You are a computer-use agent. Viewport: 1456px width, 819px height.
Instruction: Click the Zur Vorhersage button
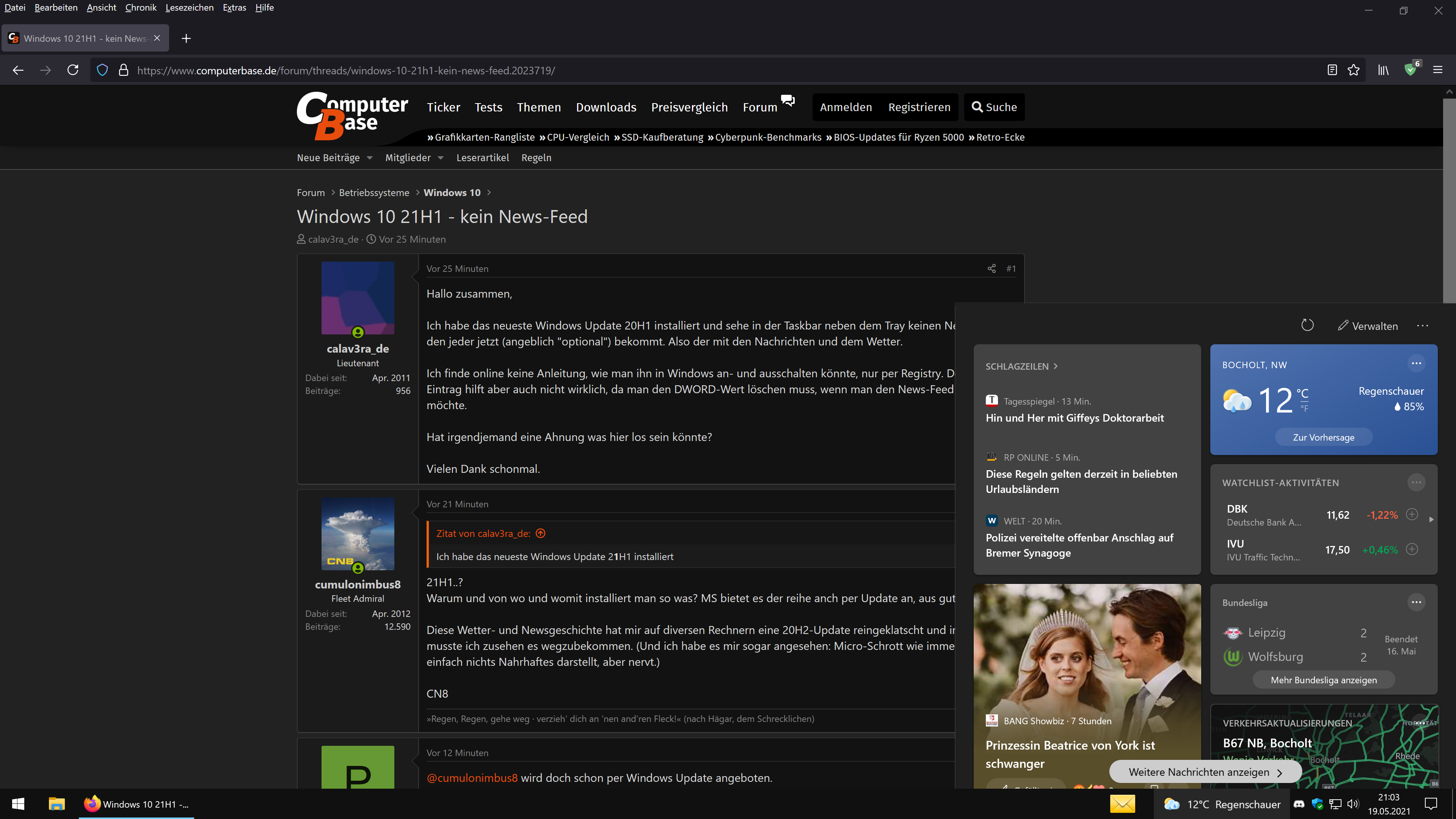(1323, 437)
